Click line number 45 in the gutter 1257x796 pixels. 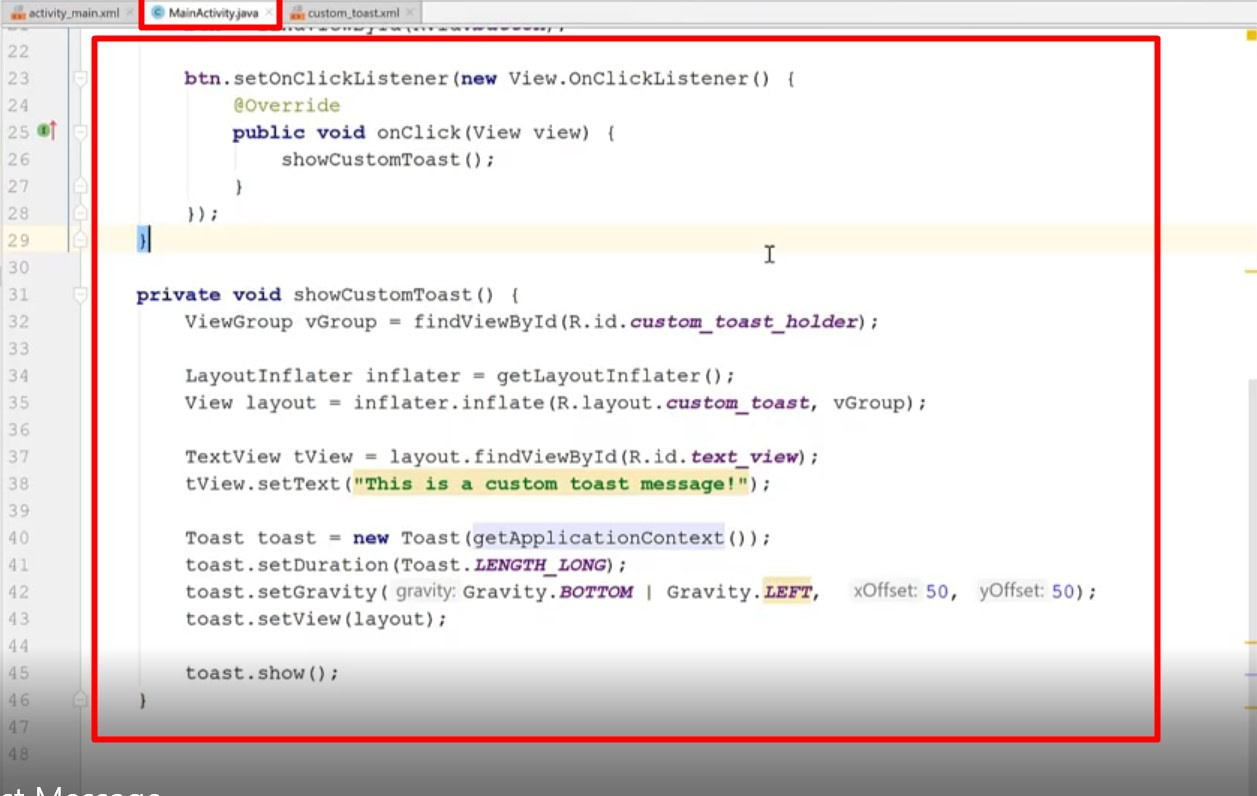18,673
